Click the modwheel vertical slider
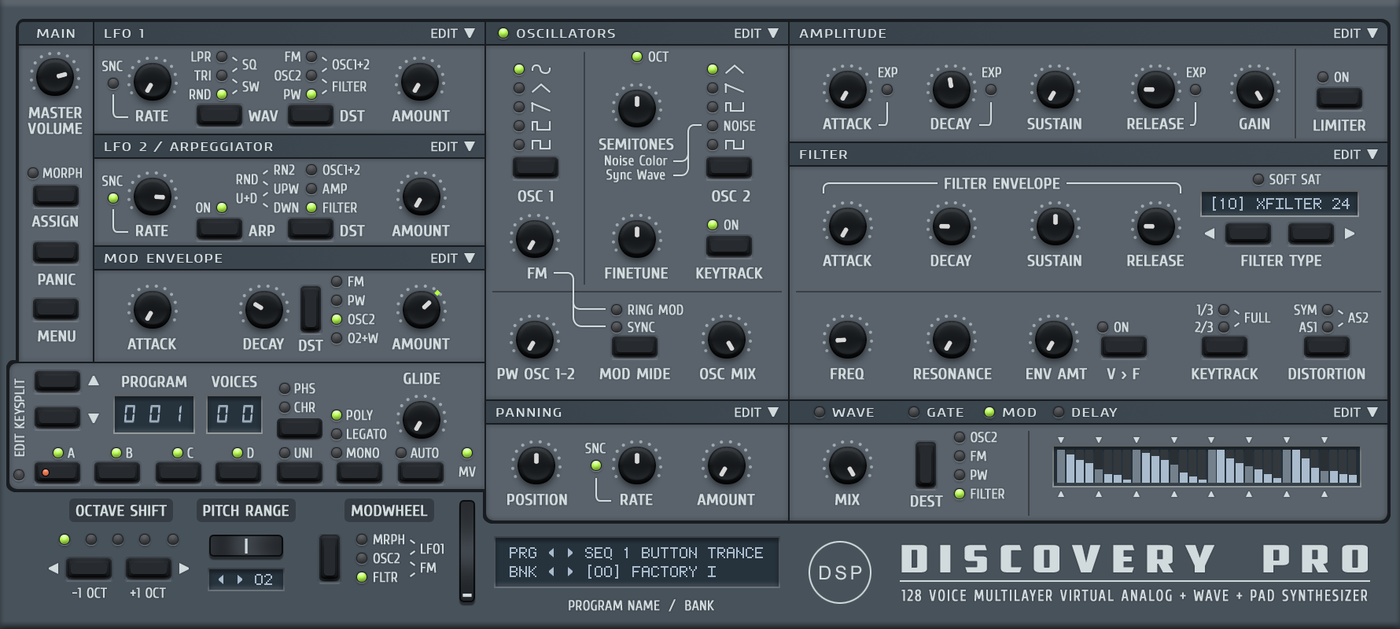The image size is (1400, 629). click(467, 552)
